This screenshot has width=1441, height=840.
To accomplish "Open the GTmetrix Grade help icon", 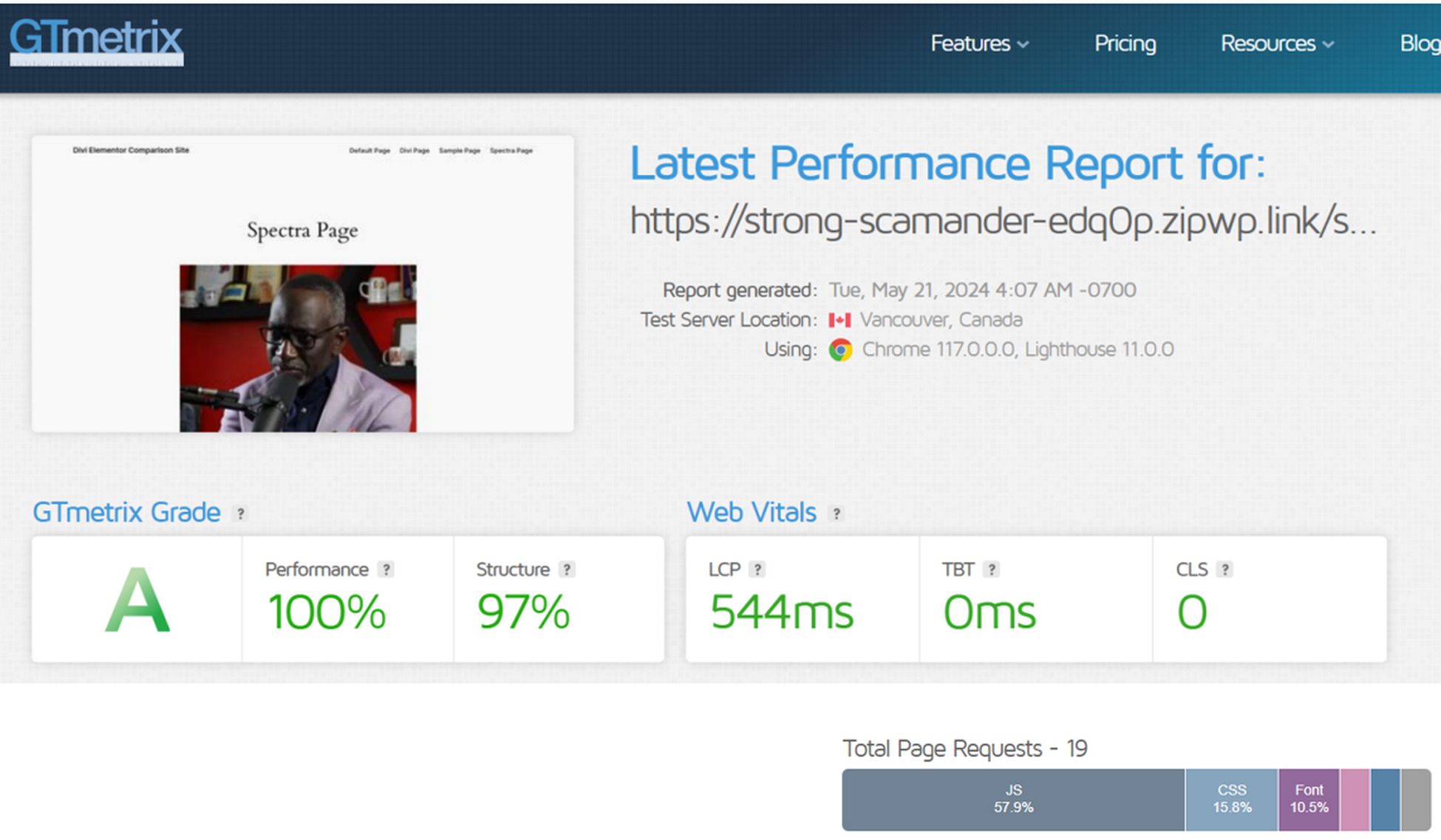I will (239, 513).
